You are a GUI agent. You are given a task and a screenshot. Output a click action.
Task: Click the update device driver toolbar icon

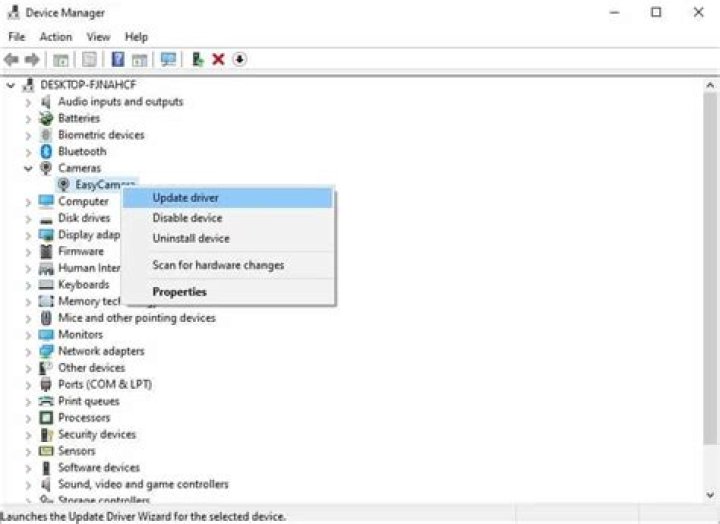click(x=198, y=60)
